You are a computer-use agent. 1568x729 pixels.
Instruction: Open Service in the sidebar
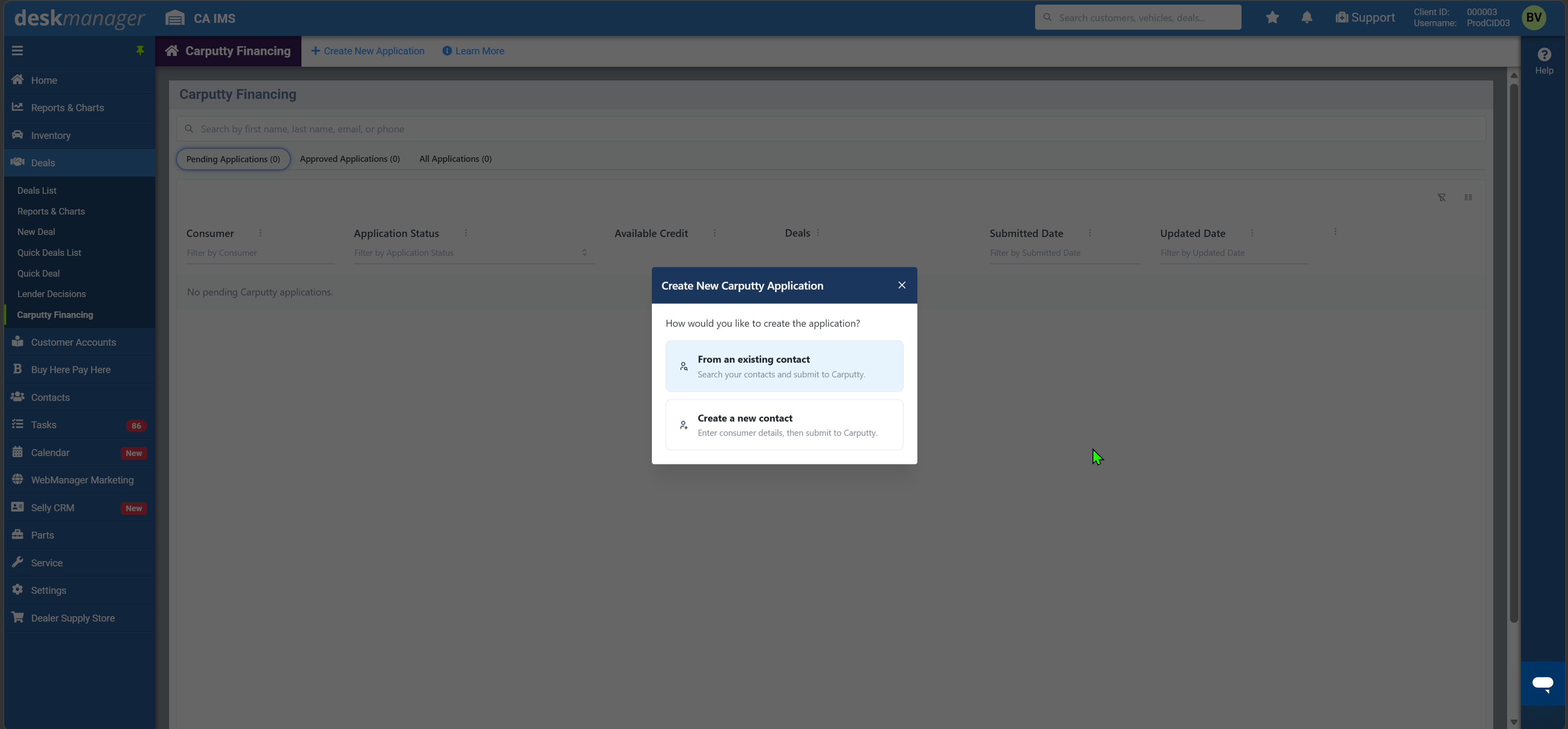coord(80,563)
